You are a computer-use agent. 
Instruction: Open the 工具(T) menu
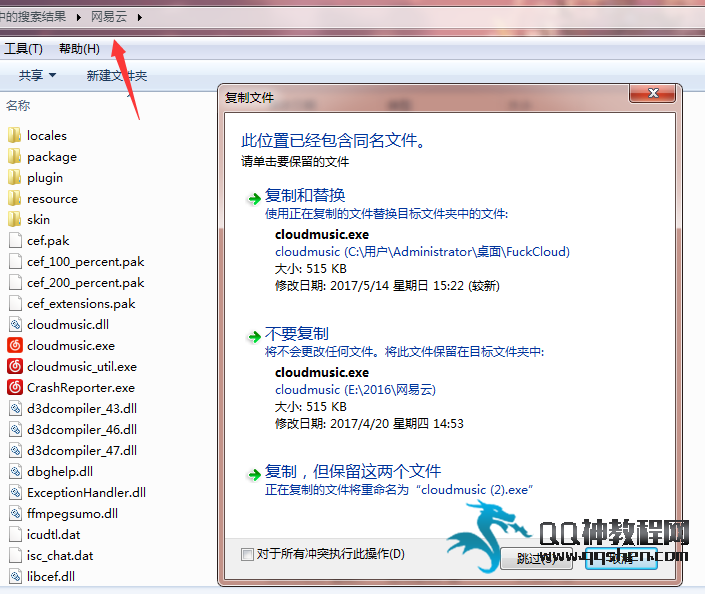click(x=23, y=49)
